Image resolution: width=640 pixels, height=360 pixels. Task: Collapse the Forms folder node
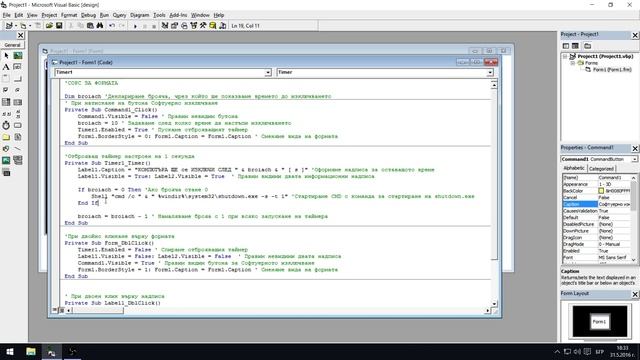pyautogui.click(x=573, y=63)
